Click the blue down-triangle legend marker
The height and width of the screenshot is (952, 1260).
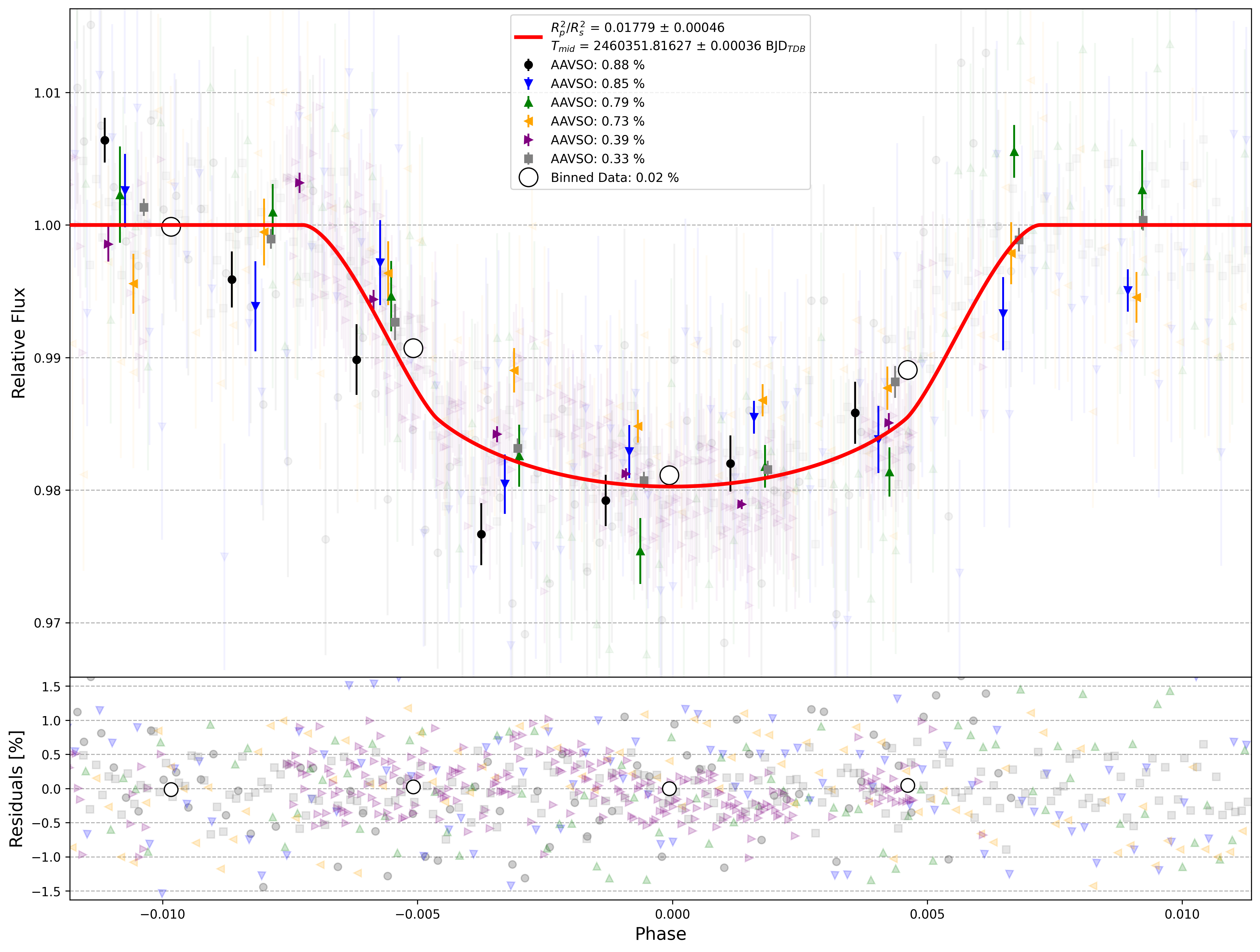coord(529,84)
